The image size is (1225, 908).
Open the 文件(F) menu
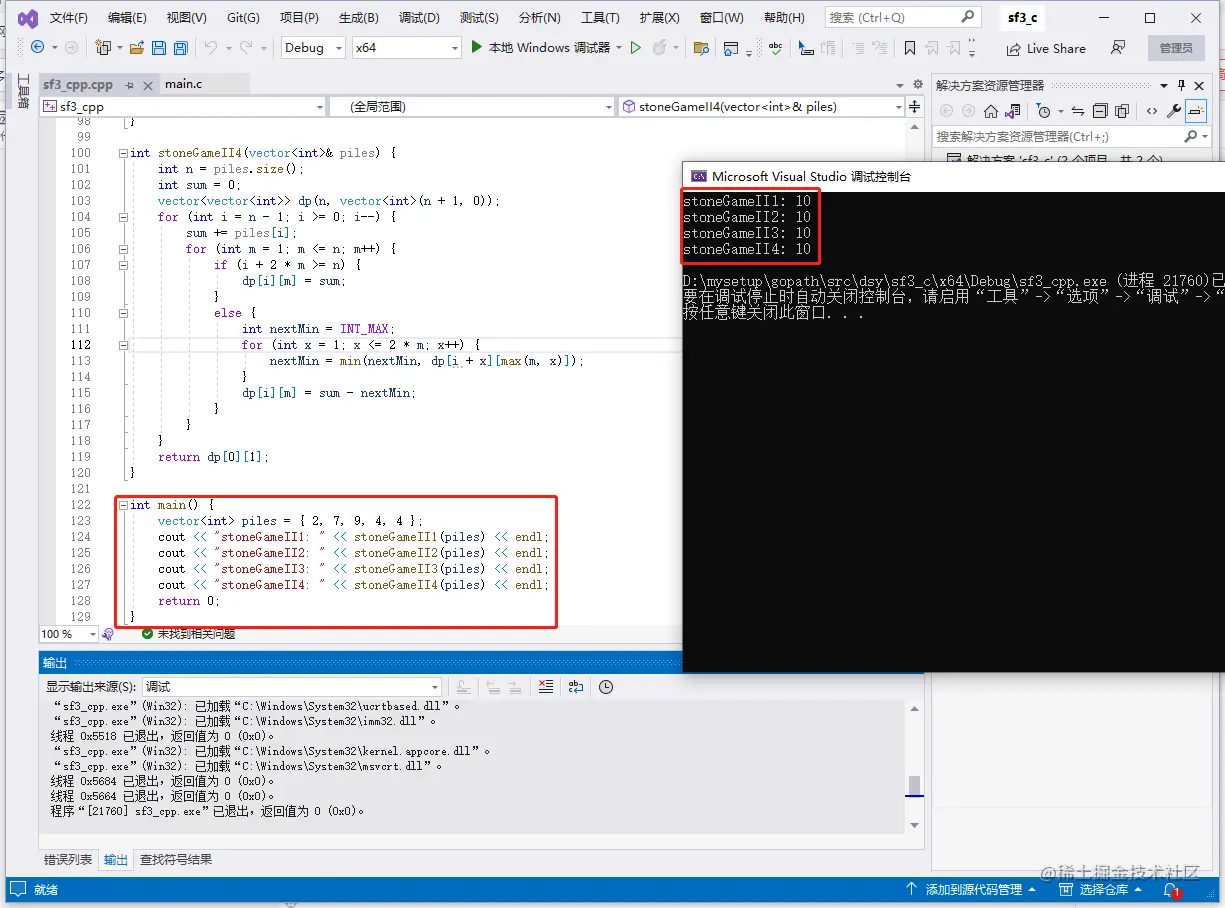68,18
